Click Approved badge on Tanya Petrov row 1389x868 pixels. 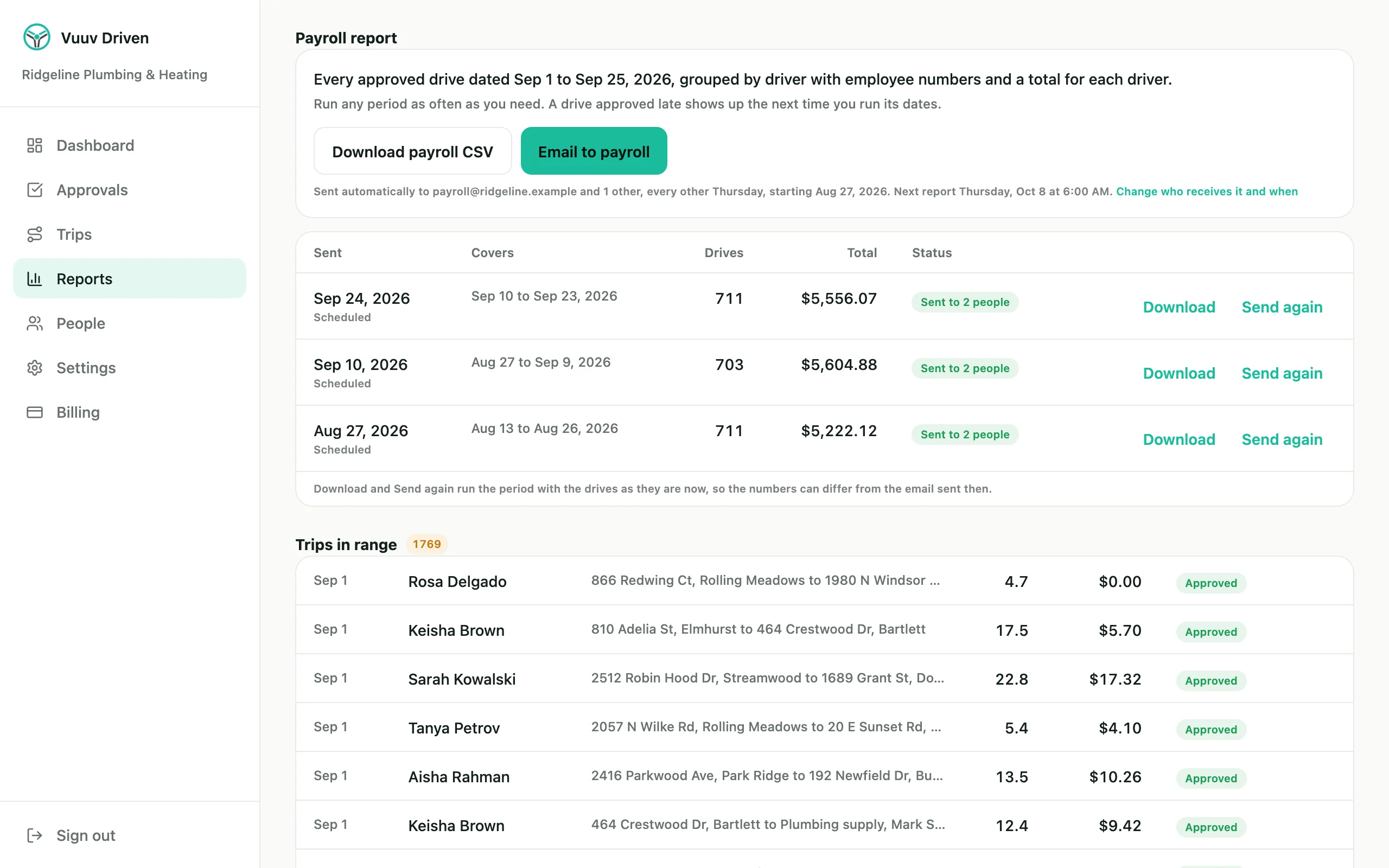pyautogui.click(x=1210, y=730)
